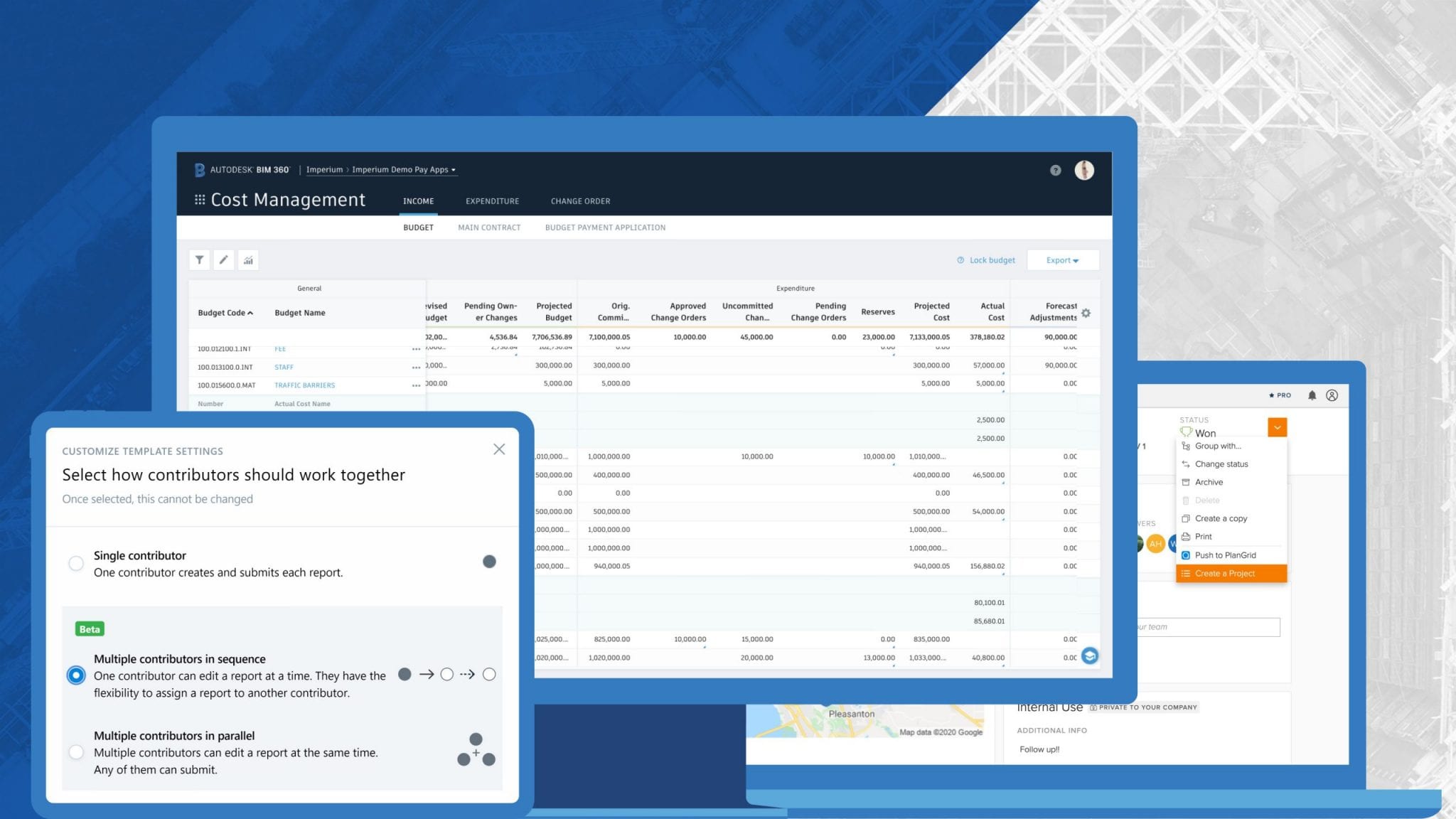The image size is (1456, 819).
Task: Open column settings gear icon
Action: 1086,313
